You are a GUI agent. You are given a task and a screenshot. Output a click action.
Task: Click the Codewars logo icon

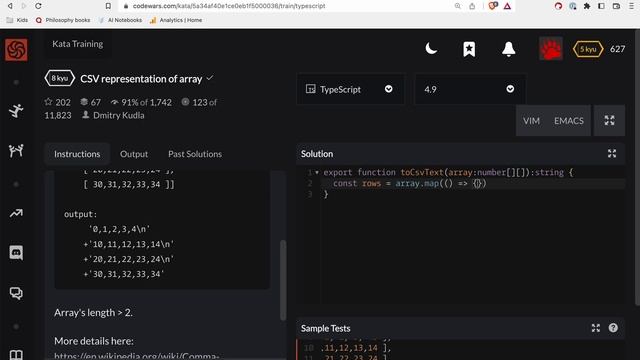[x=16, y=49]
